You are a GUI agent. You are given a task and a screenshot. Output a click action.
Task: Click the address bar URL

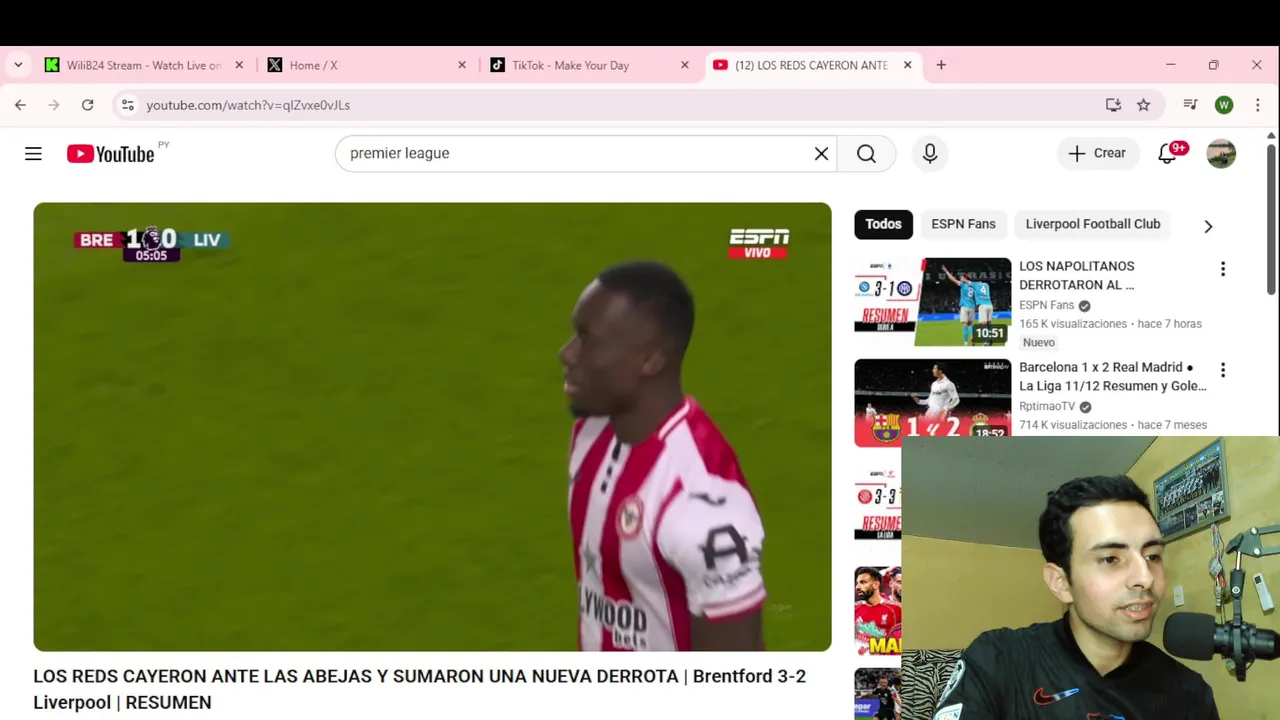pos(248,105)
